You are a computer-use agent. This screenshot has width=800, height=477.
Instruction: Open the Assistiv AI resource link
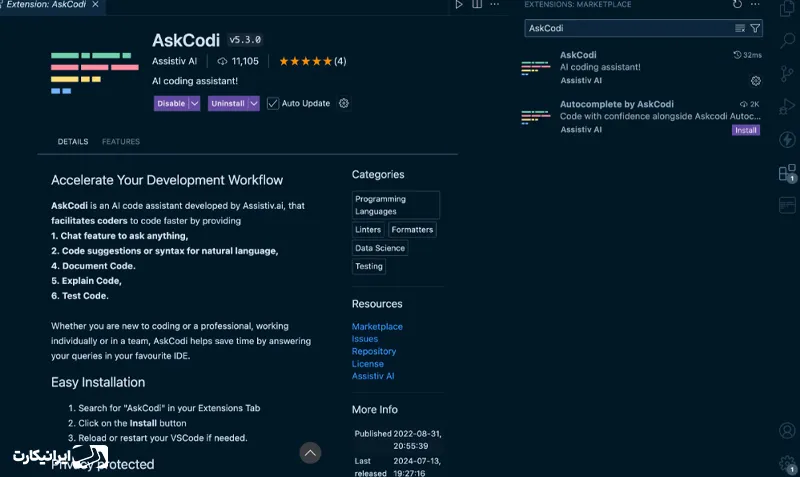tap(373, 376)
